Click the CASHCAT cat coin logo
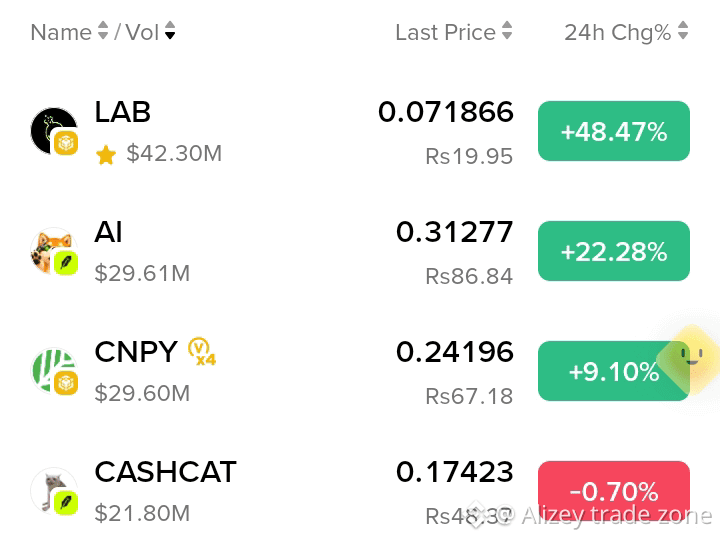 [54, 491]
